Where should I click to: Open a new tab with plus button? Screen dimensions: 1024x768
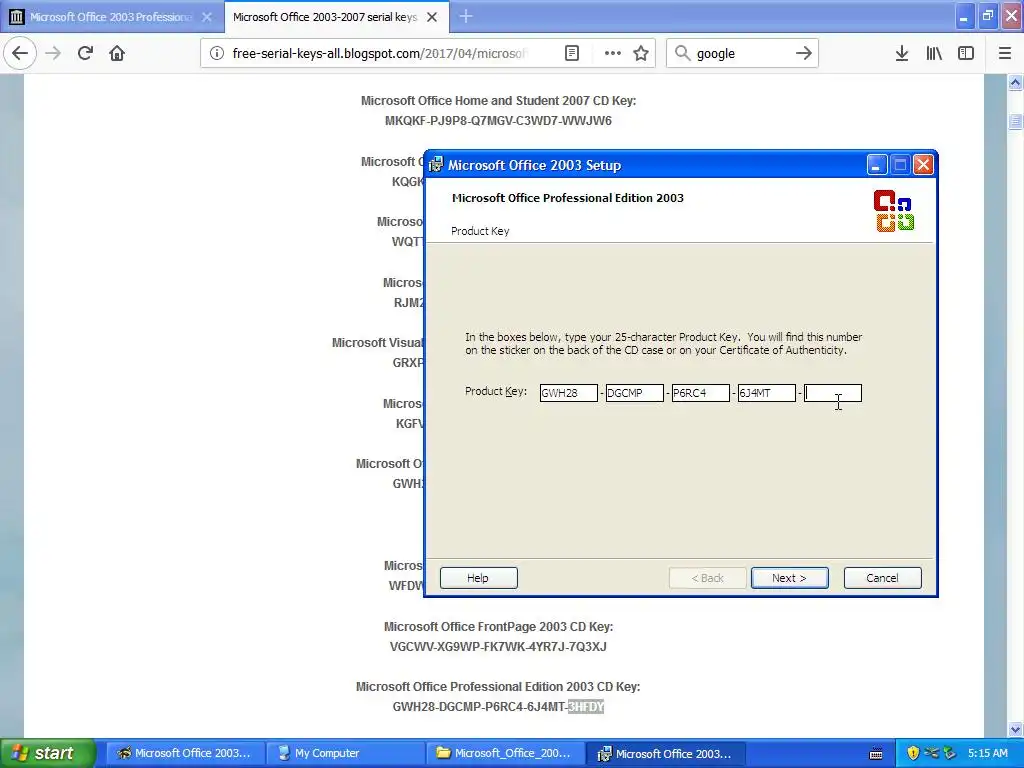(466, 16)
